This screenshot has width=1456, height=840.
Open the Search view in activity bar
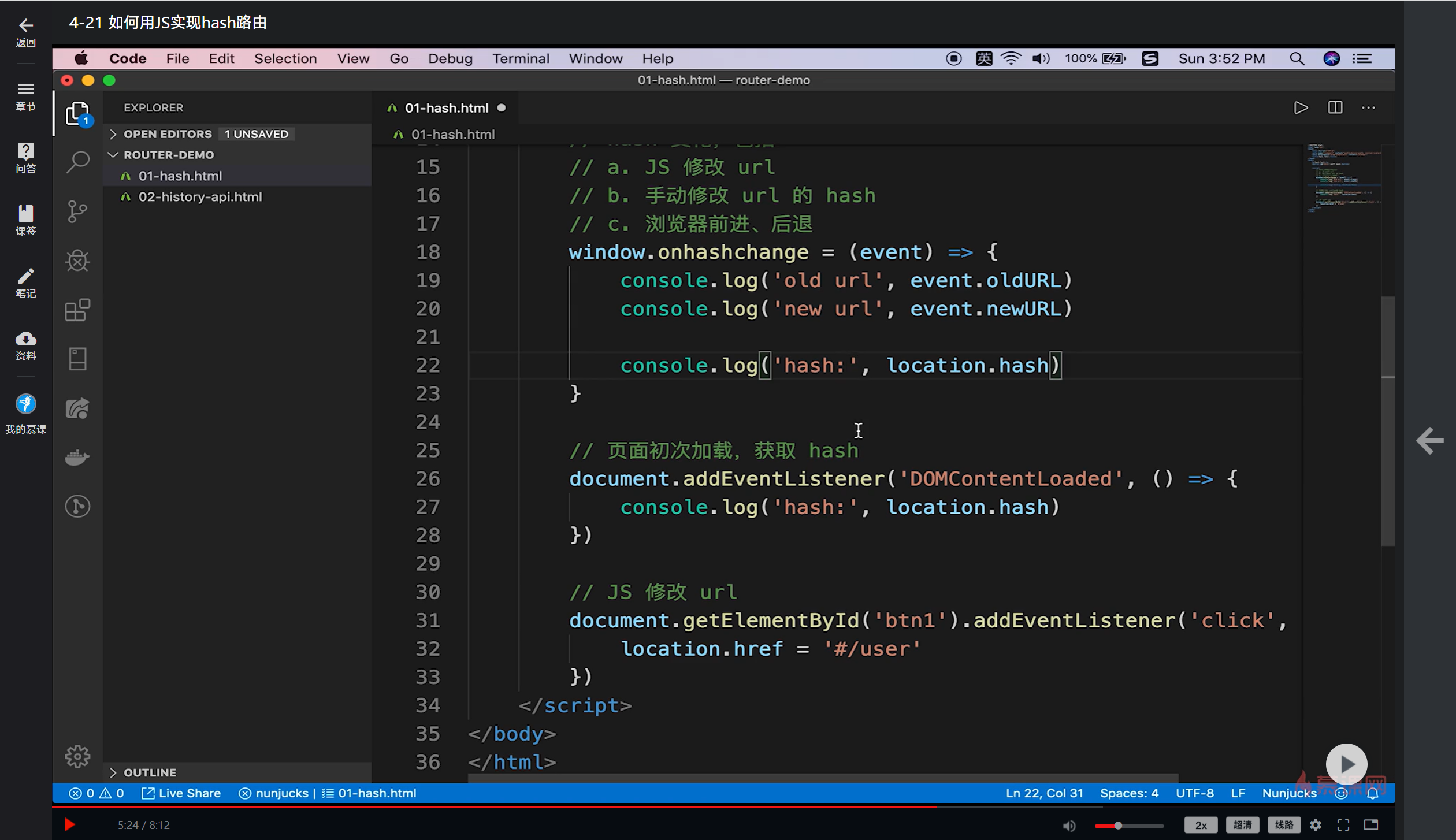pyautogui.click(x=77, y=162)
